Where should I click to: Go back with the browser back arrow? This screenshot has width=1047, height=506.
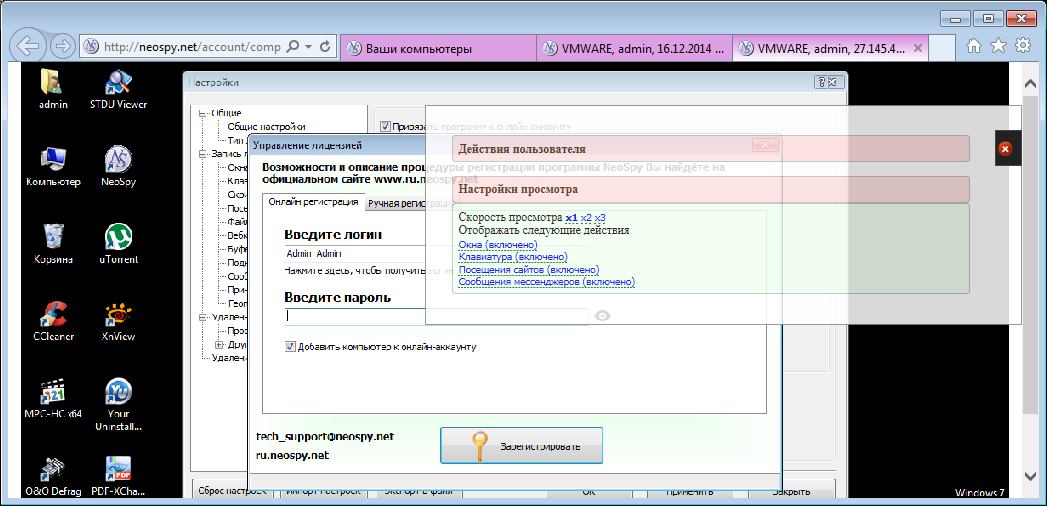point(29,46)
